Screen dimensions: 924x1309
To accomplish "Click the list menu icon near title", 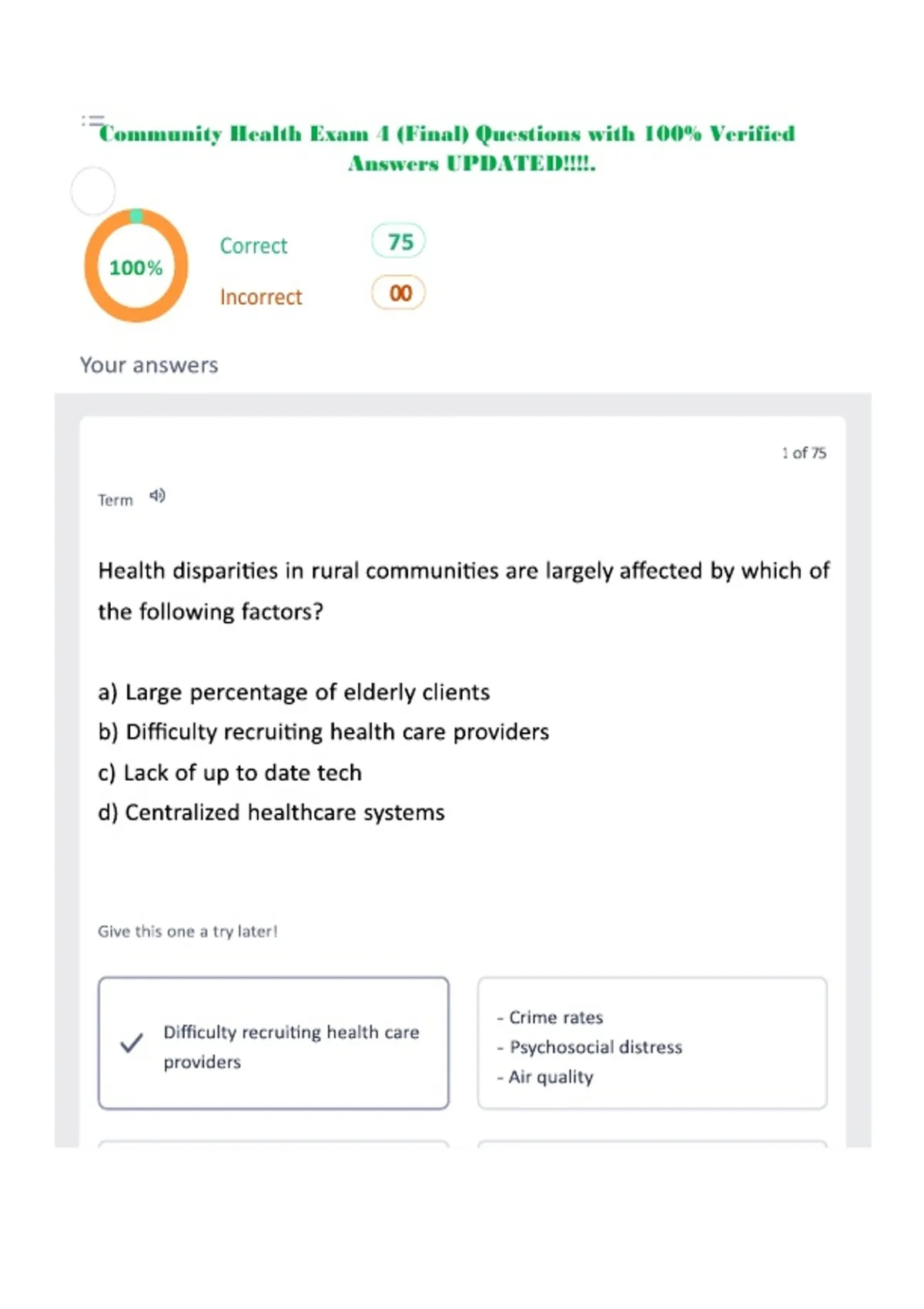I will click(x=93, y=120).
